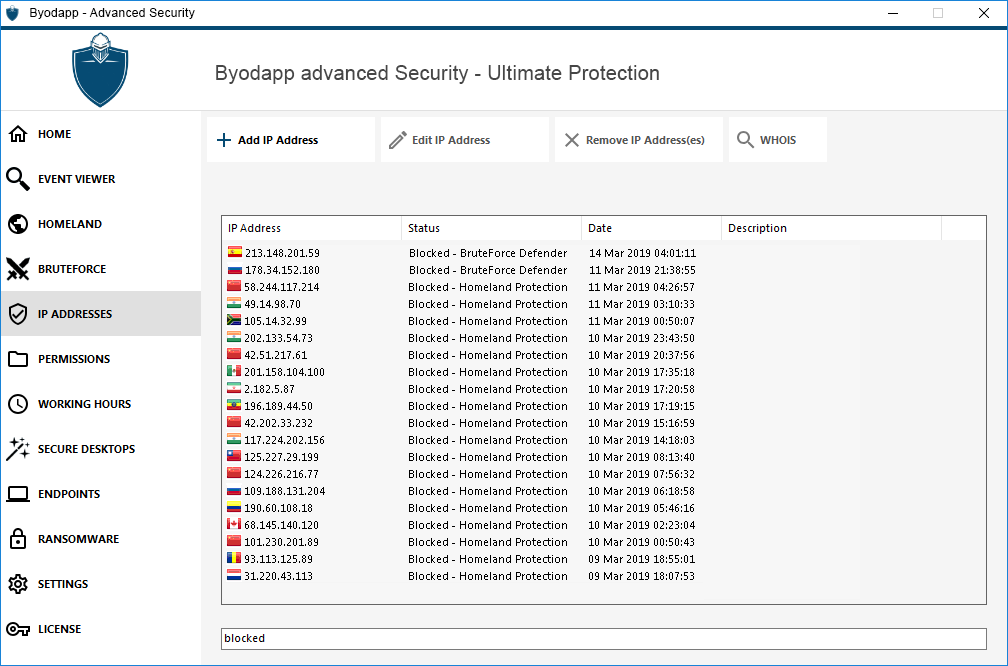Click the Bruteforce crossed swords icon

18,269
